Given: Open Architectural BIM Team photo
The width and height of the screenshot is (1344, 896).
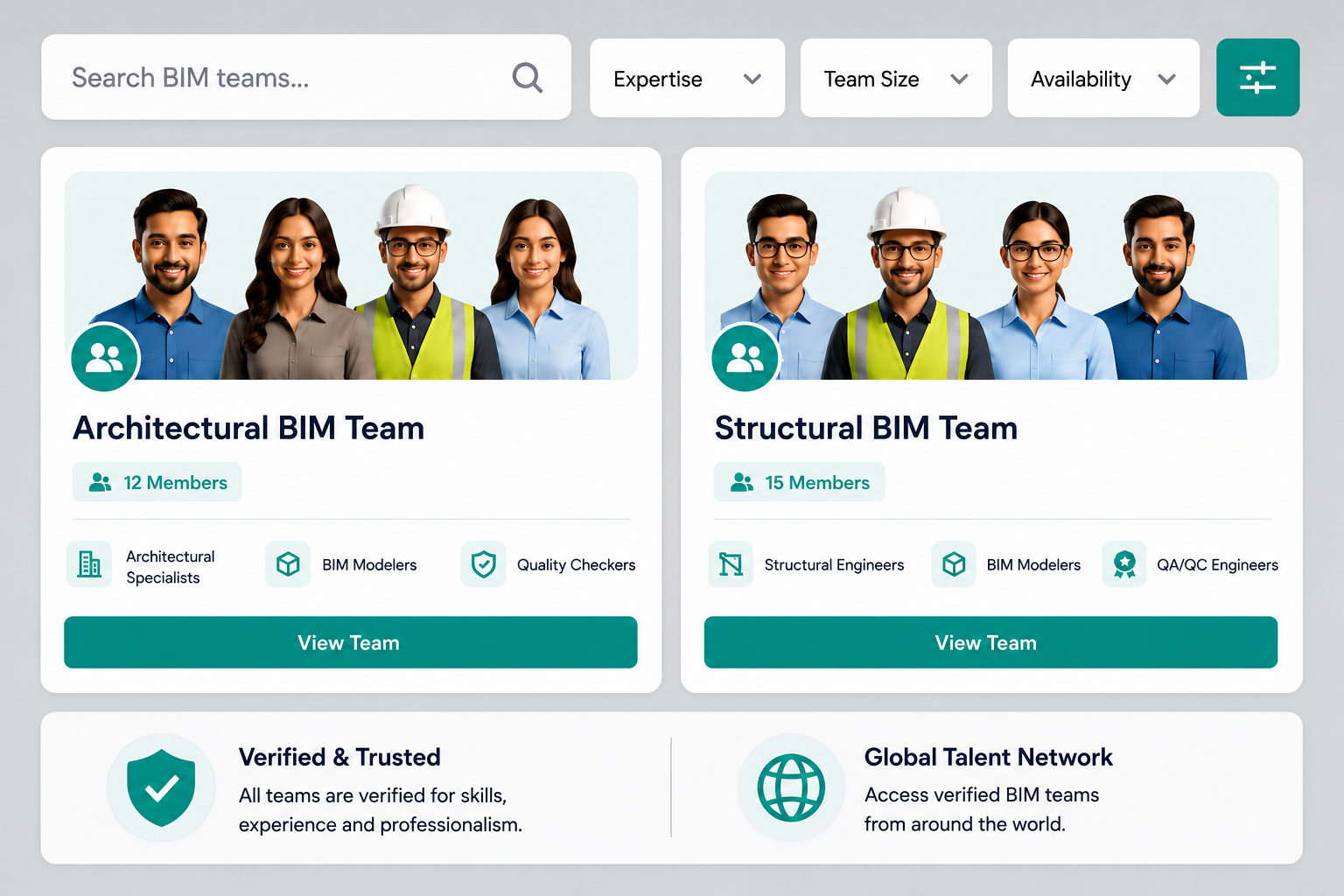Looking at the screenshot, I should [351, 276].
